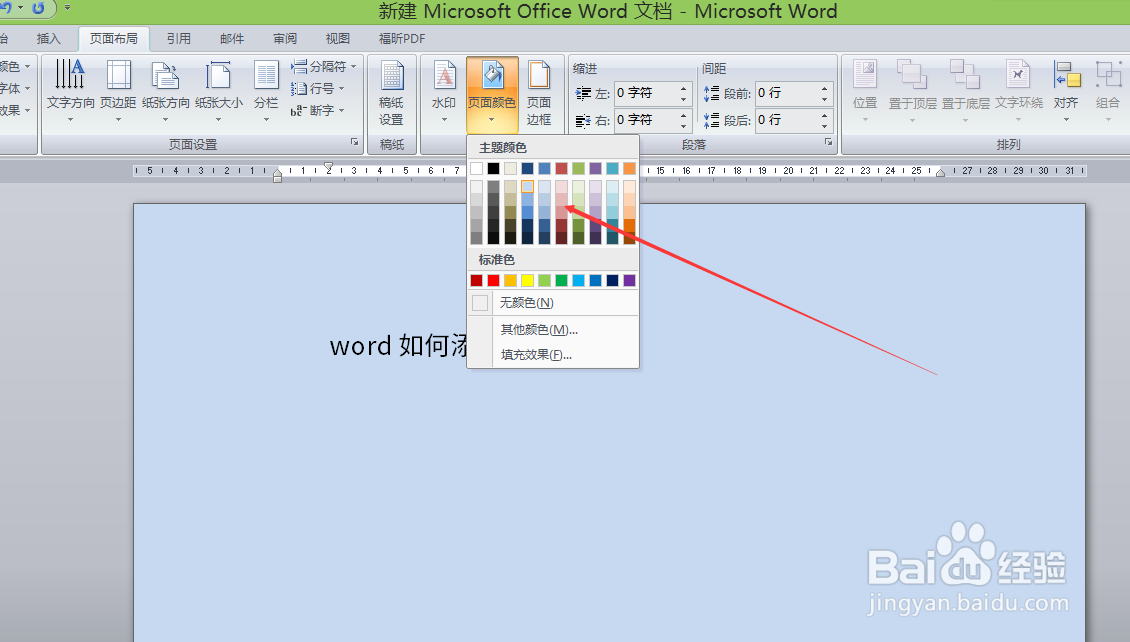
Task: Increase left indent with up stepper
Action: [684, 88]
